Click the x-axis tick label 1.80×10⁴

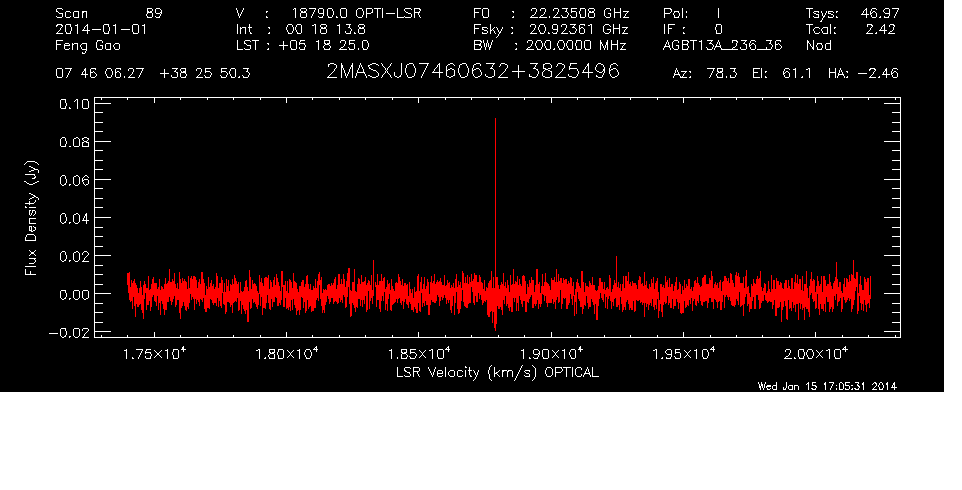[287, 354]
